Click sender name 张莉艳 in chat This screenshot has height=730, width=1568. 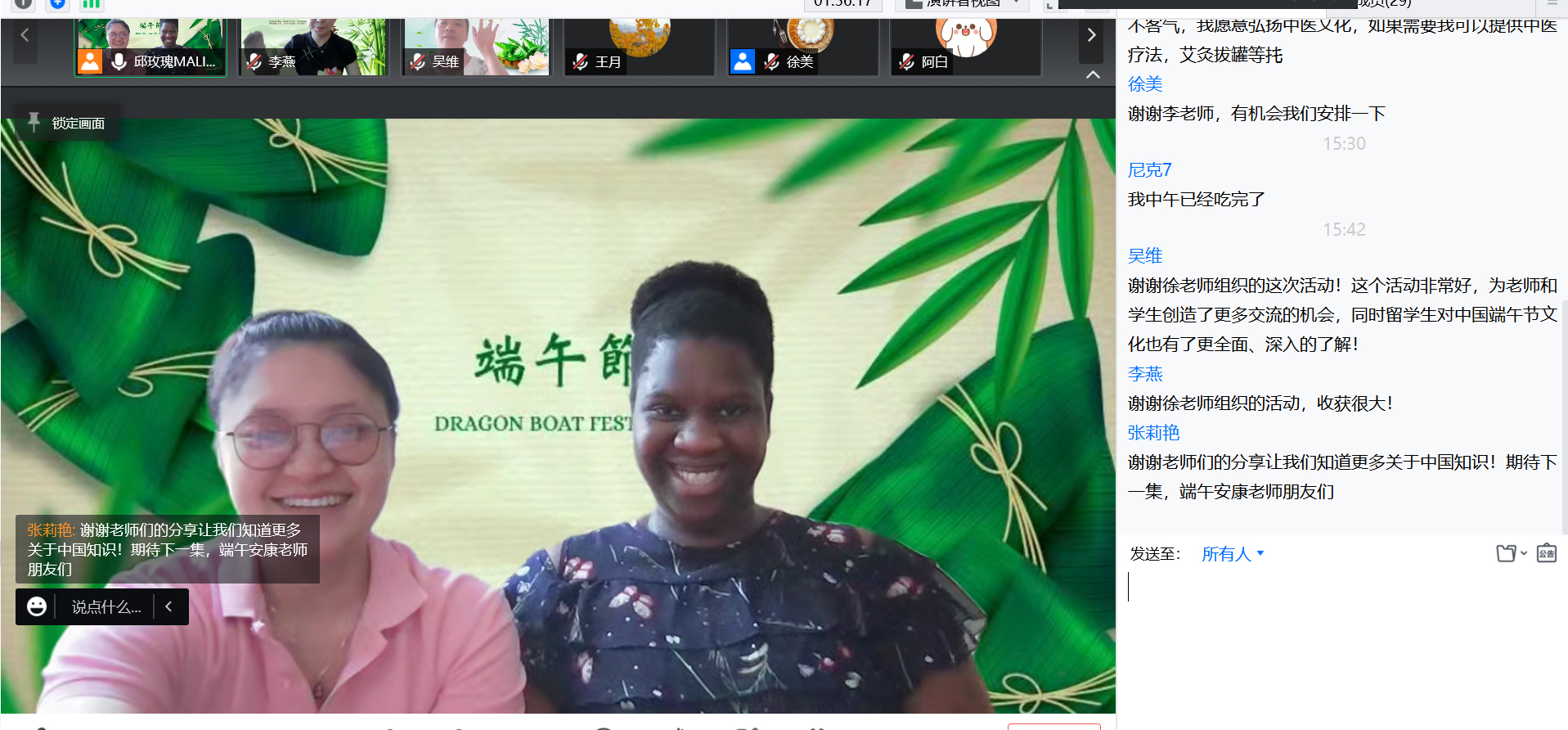1153,433
